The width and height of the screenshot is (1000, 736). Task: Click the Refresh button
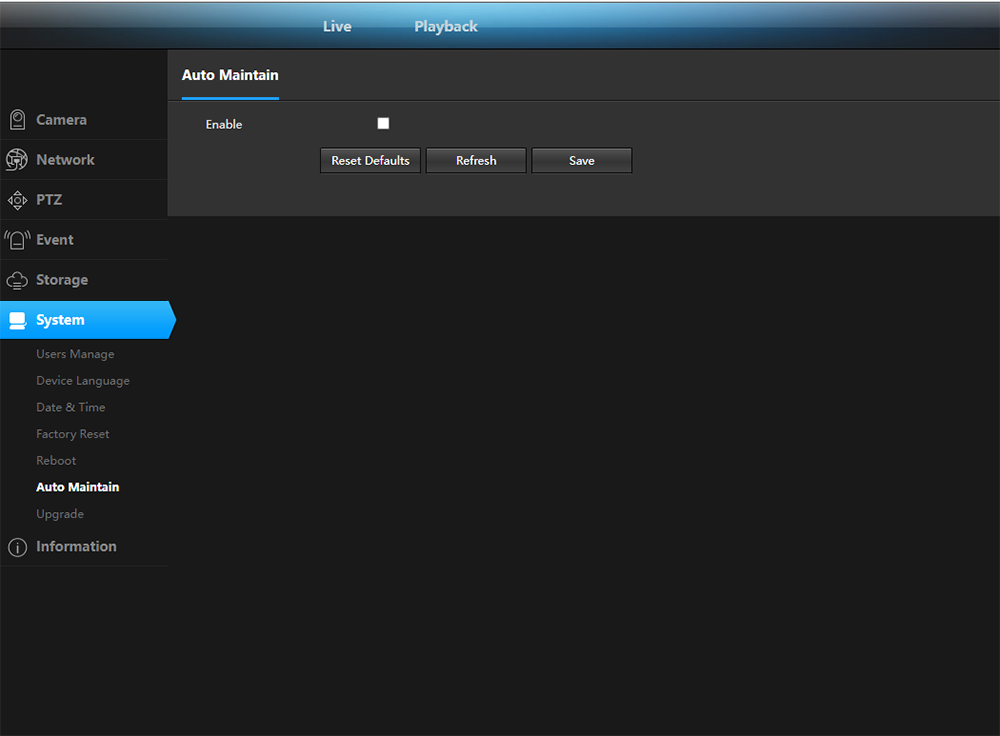coord(476,161)
